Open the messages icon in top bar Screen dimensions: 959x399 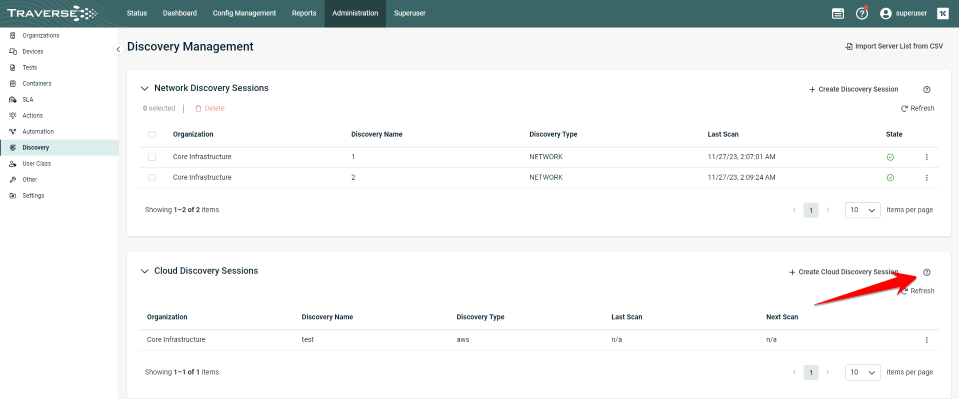point(838,13)
